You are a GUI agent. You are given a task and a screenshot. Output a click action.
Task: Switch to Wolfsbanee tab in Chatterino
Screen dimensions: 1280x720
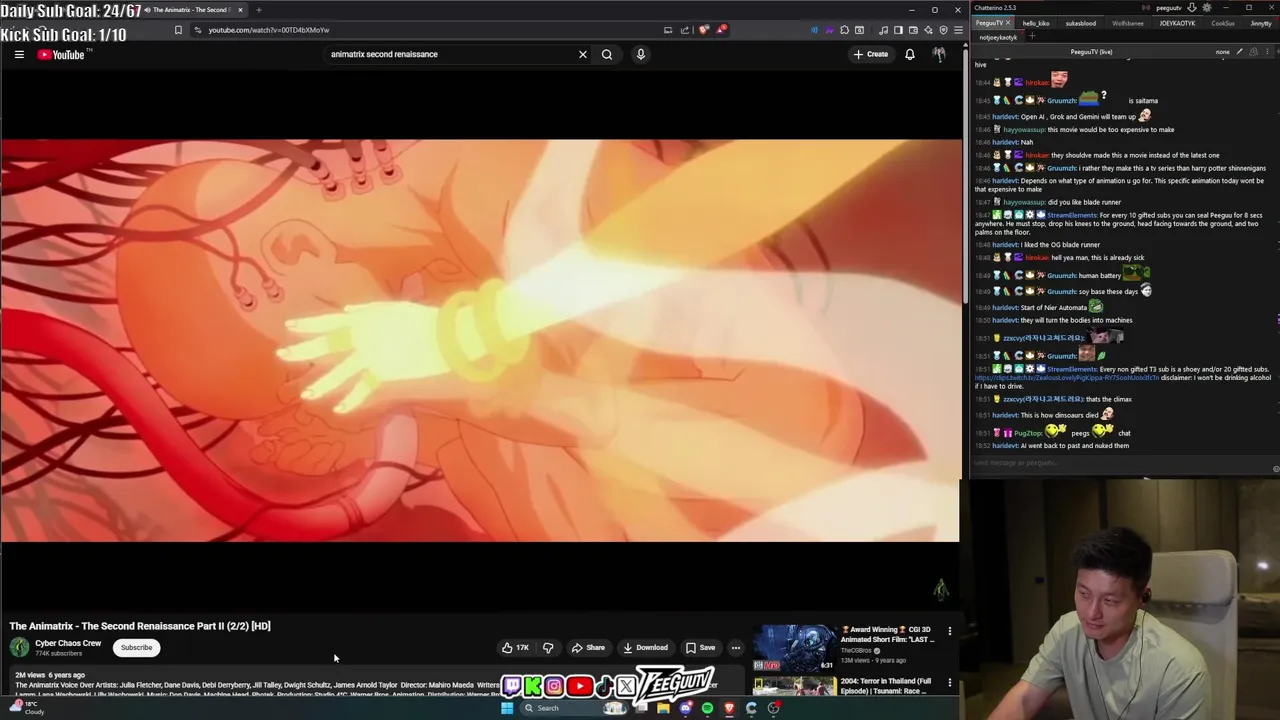click(x=1128, y=23)
